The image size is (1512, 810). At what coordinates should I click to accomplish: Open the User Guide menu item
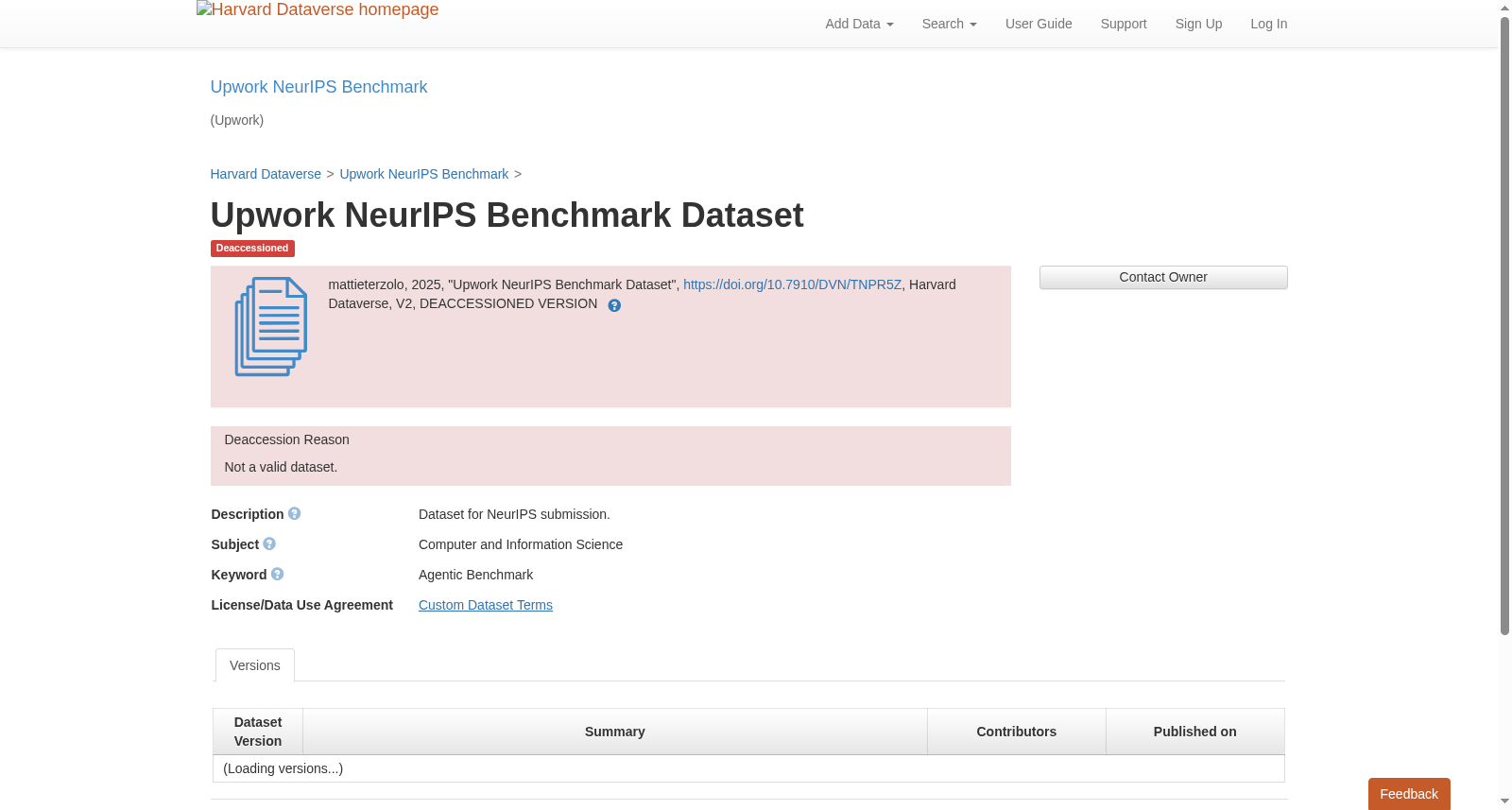tap(1039, 24)
